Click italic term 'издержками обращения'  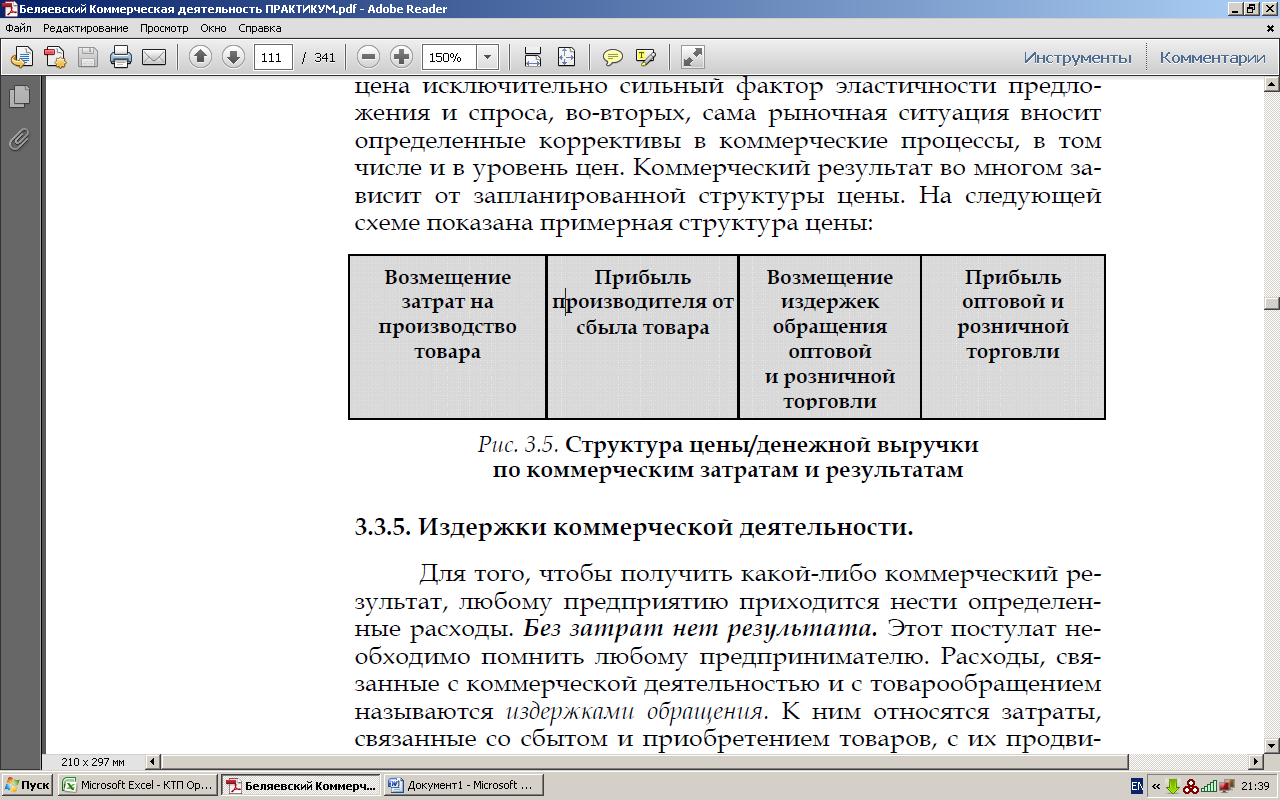pos(637,713)
